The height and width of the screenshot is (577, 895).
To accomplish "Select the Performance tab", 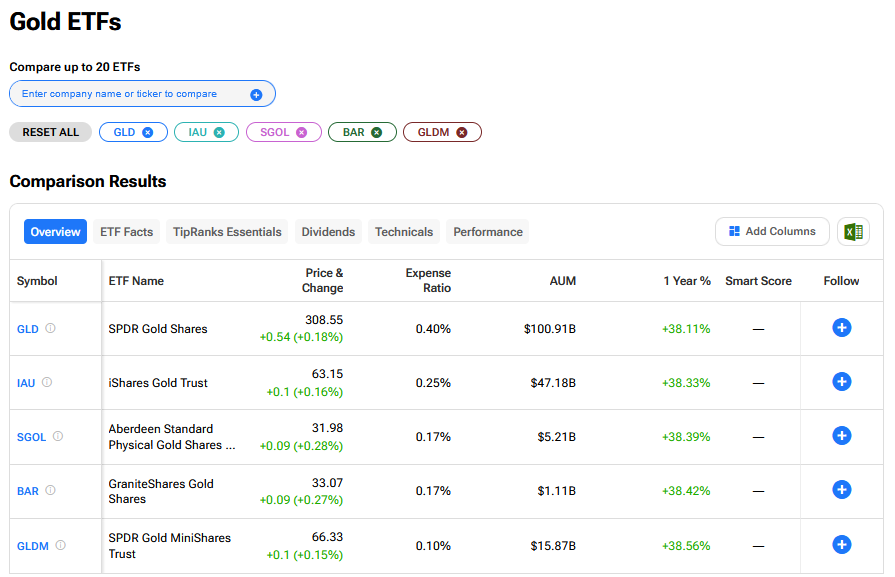I will [x=488, y=232].
